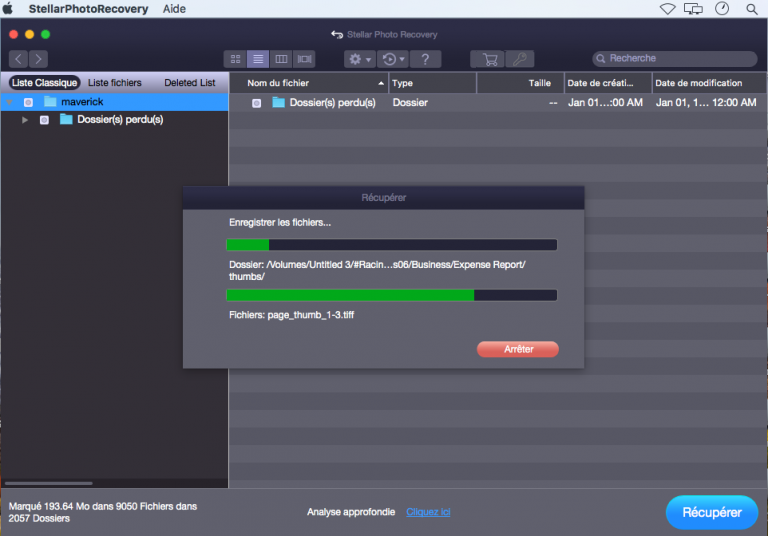Switch to list view mode
768x536 pixels.
(x=258, y=59)
